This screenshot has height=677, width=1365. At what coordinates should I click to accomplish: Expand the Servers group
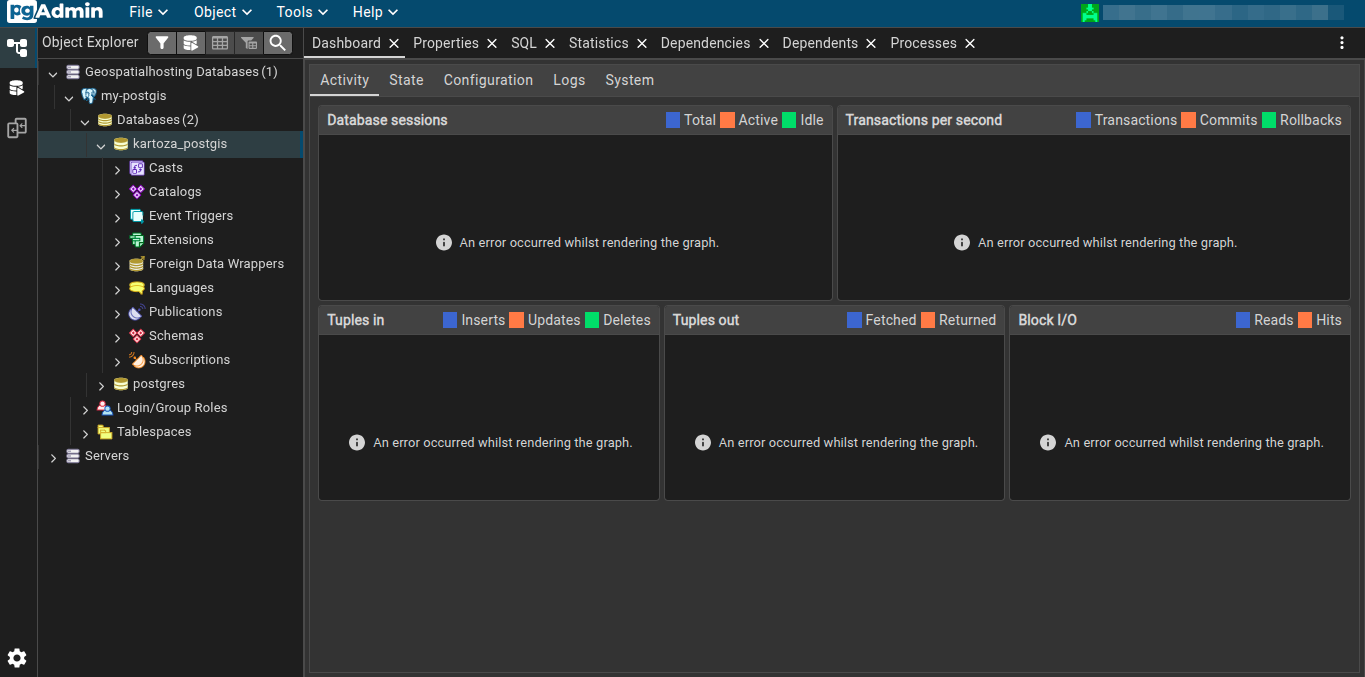coord(53,457)
